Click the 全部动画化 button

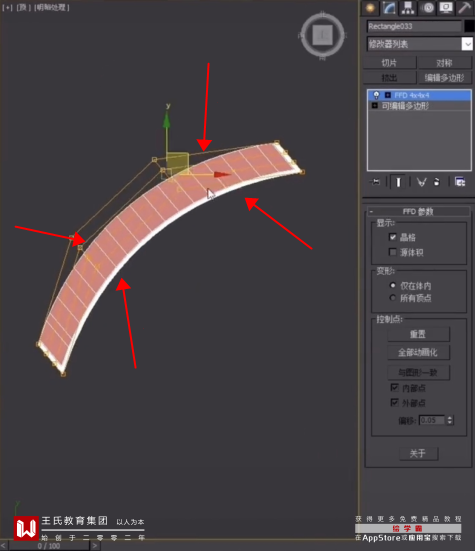(x=418, y=352)
